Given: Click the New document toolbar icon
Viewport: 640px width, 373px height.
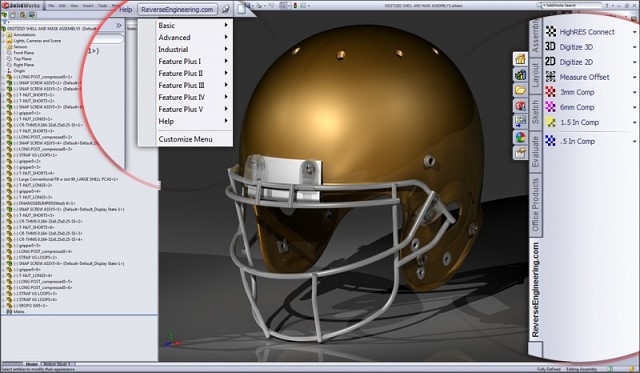Looking at the screenshot, I should [x=242, y=8].
